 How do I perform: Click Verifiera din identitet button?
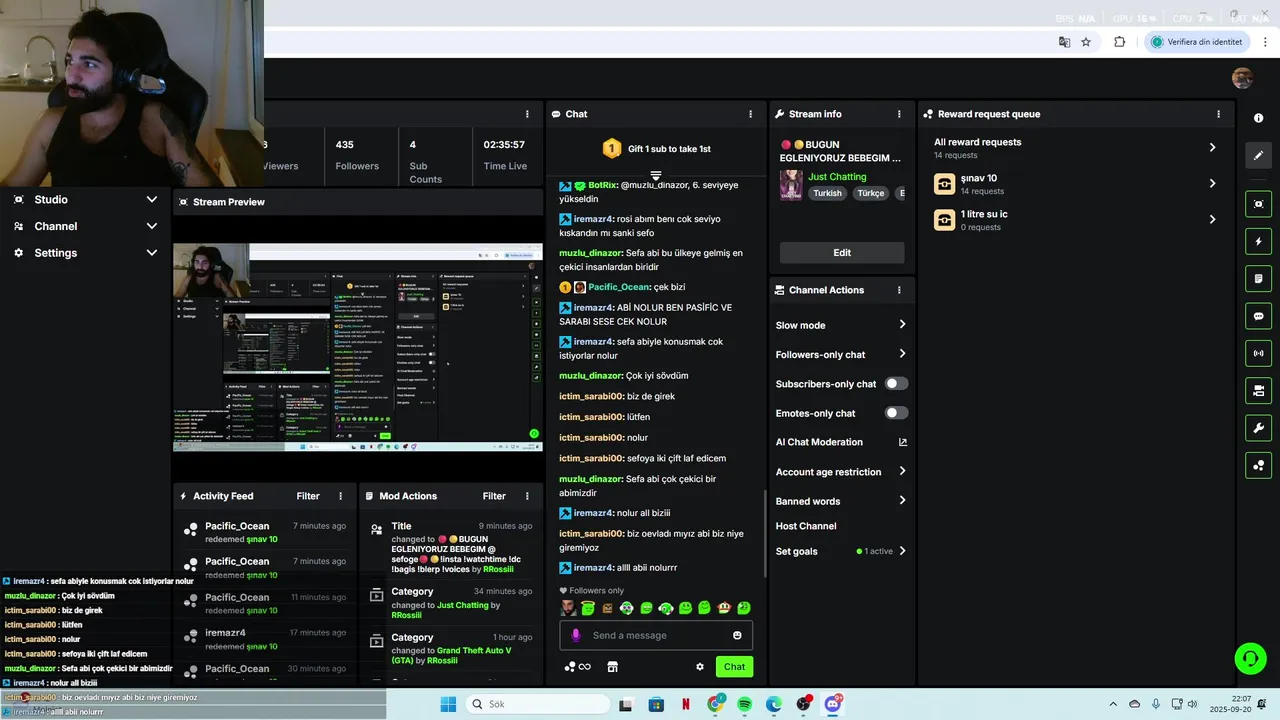pos(1197,42)
